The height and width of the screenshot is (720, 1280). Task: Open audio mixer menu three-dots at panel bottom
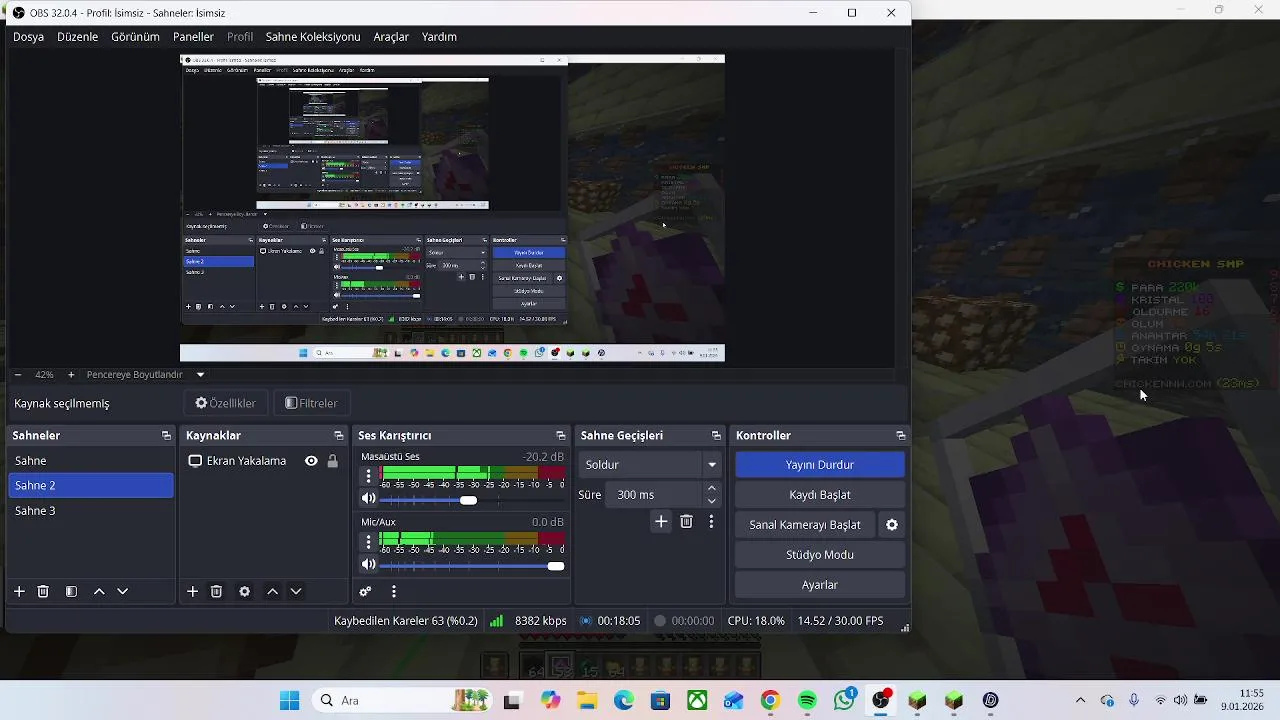point(394,592)
